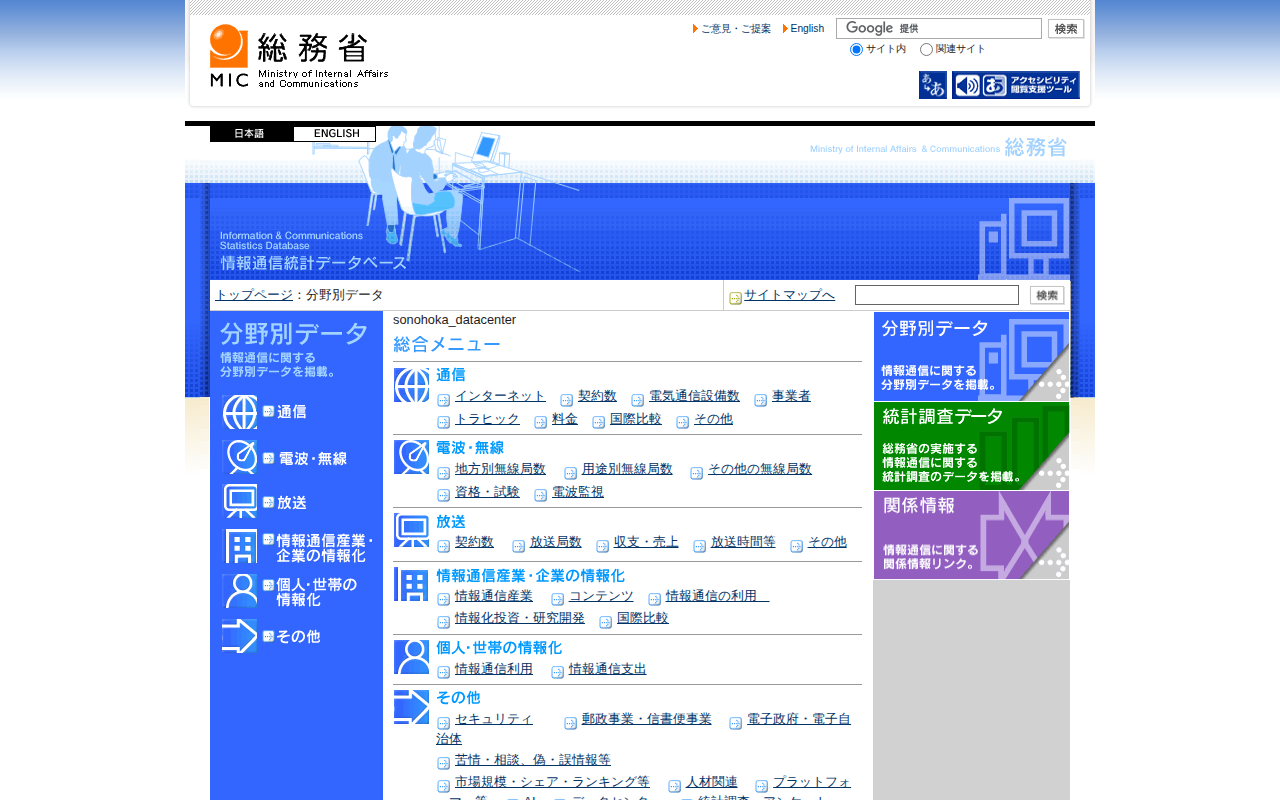Click the arrow icon for その他 in sidebar

[x=240, y=636]
